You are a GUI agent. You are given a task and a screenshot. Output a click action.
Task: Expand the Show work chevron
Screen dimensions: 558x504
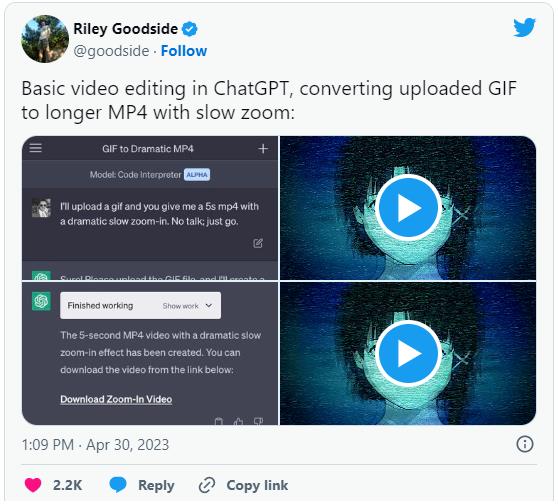[209, 305]
